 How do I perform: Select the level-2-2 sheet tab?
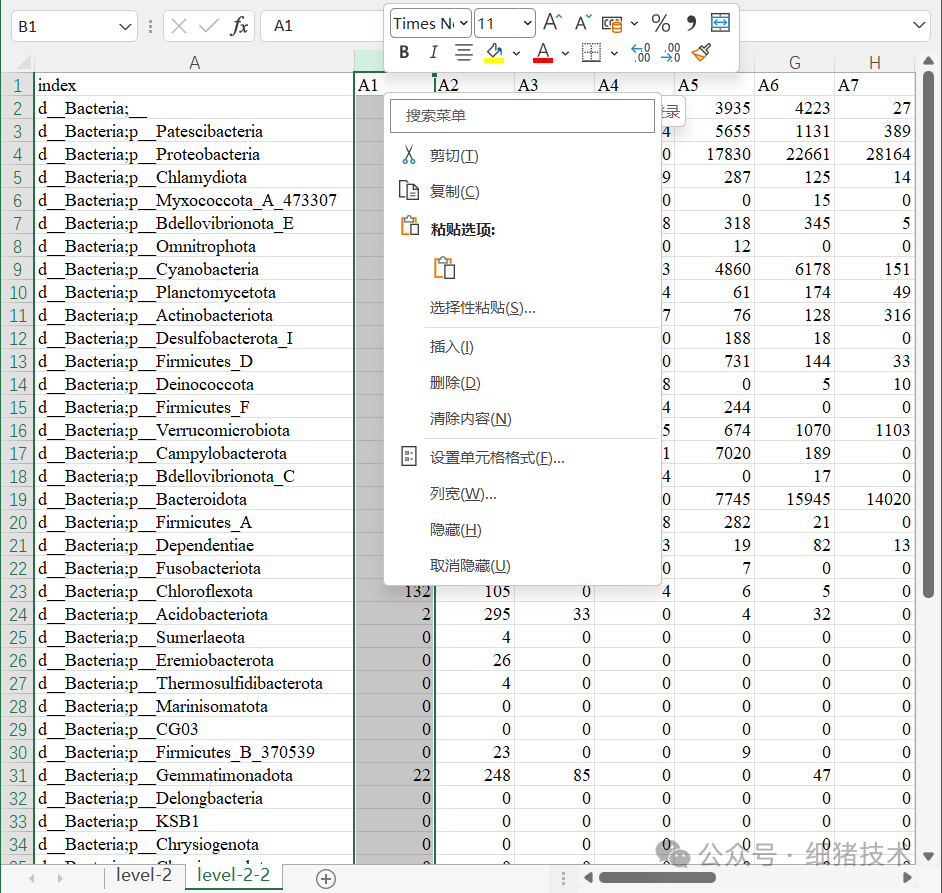click(x=234, y=876)
